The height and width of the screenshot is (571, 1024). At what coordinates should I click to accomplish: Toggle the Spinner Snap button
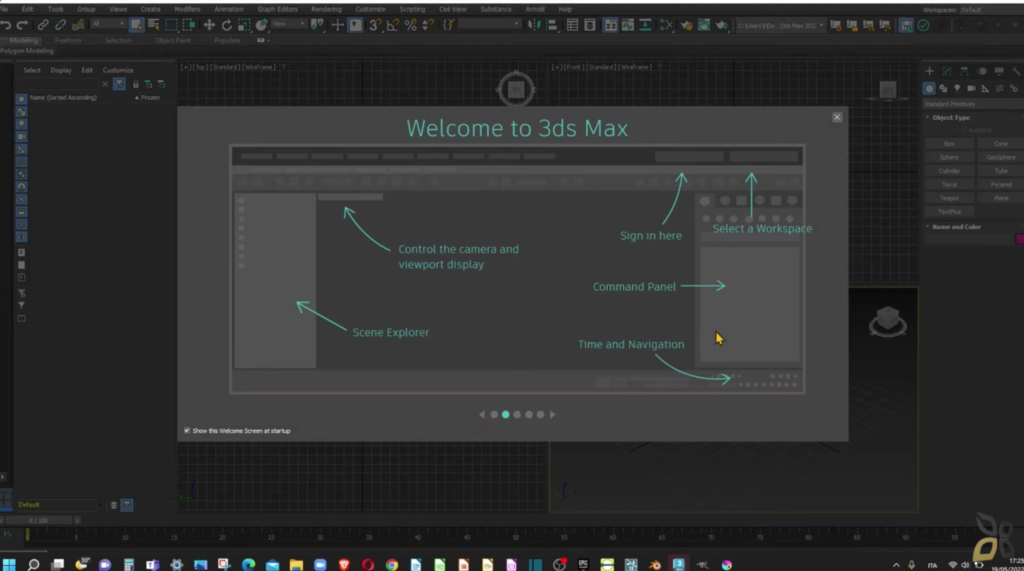[428, 25]
